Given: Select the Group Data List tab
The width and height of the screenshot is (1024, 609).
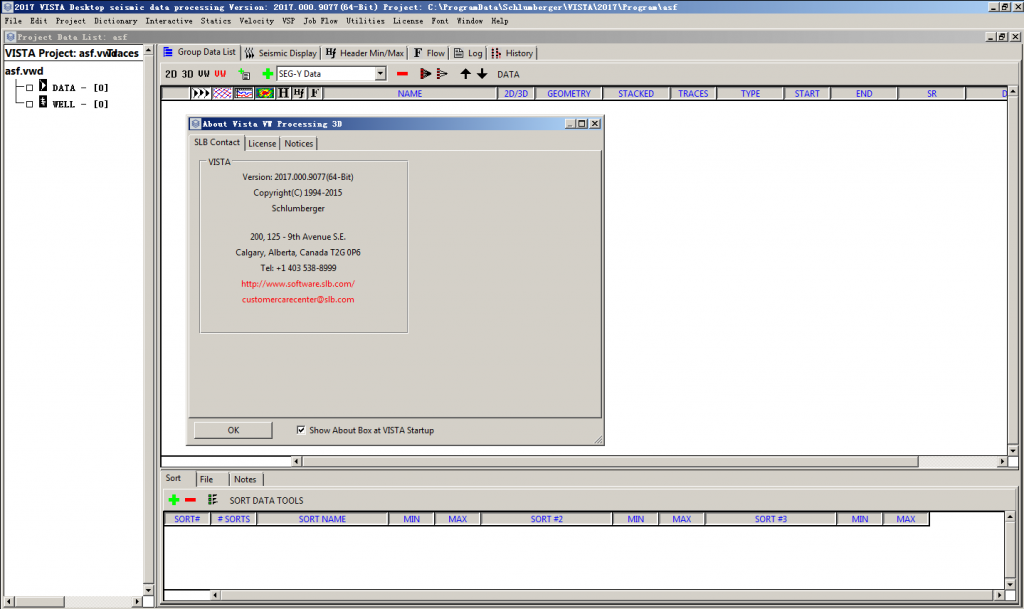Looking at the screenshot, I should coord(199,52).
